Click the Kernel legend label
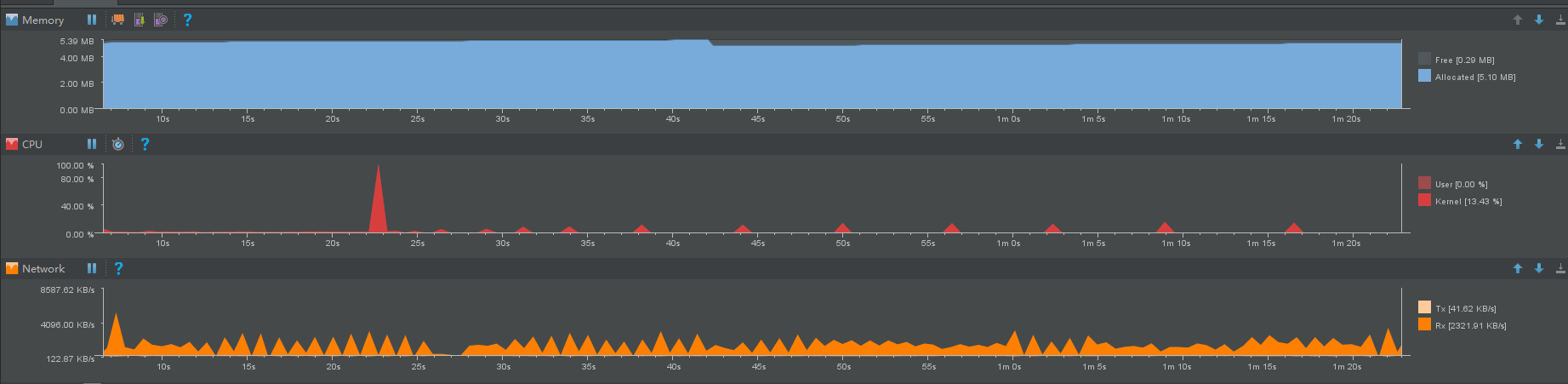Image resolution: width=1568 pixels, height=384 pixels. pos(1468,202)
